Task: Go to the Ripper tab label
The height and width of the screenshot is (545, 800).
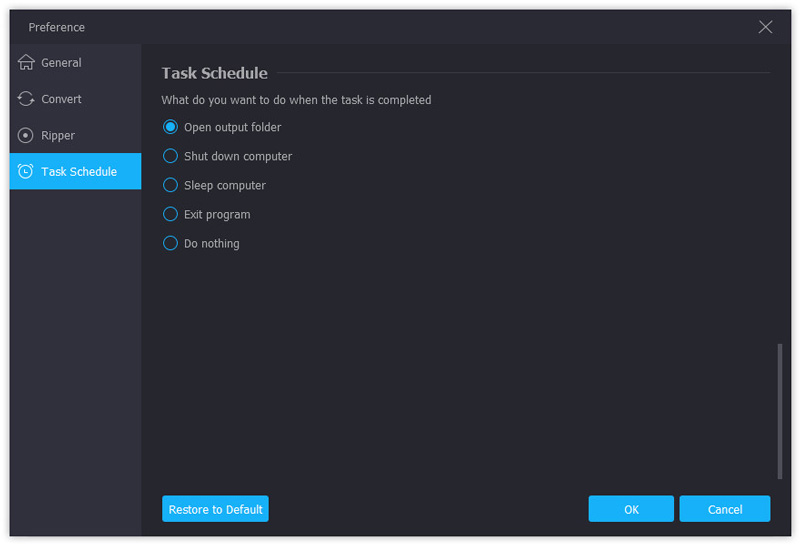Action: 58,135
